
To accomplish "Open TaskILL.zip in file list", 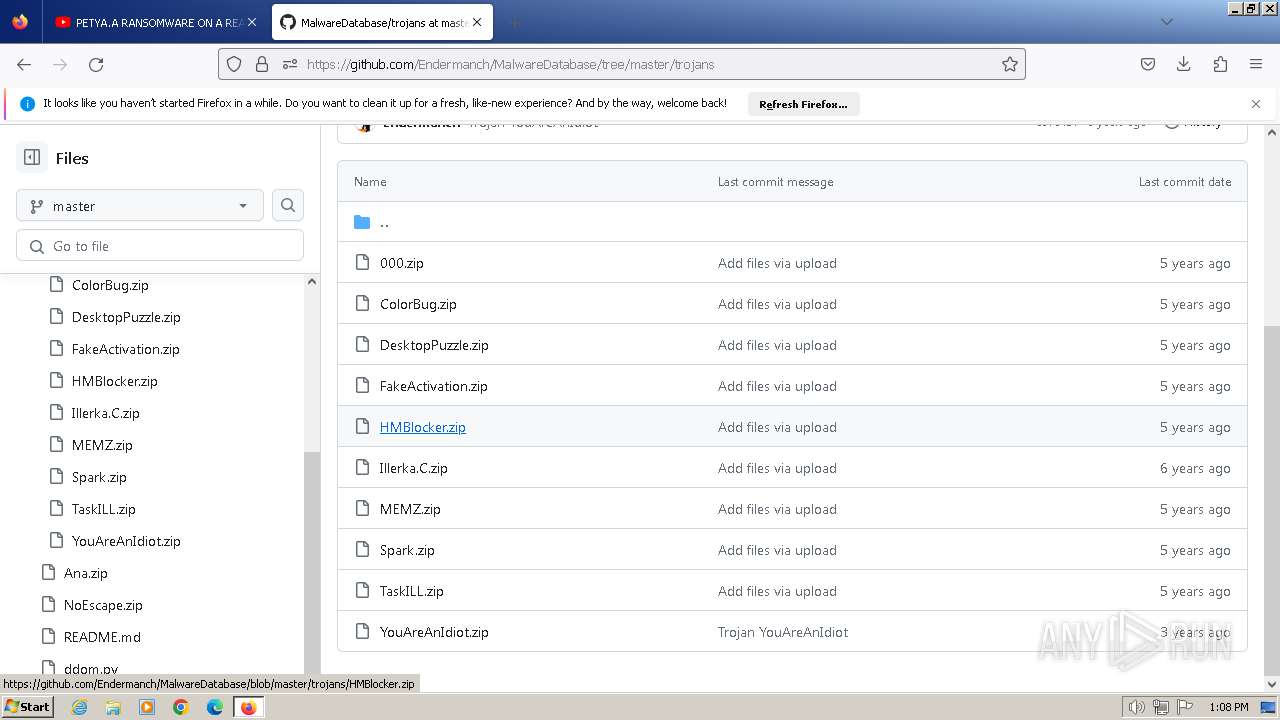I will 411,591.
